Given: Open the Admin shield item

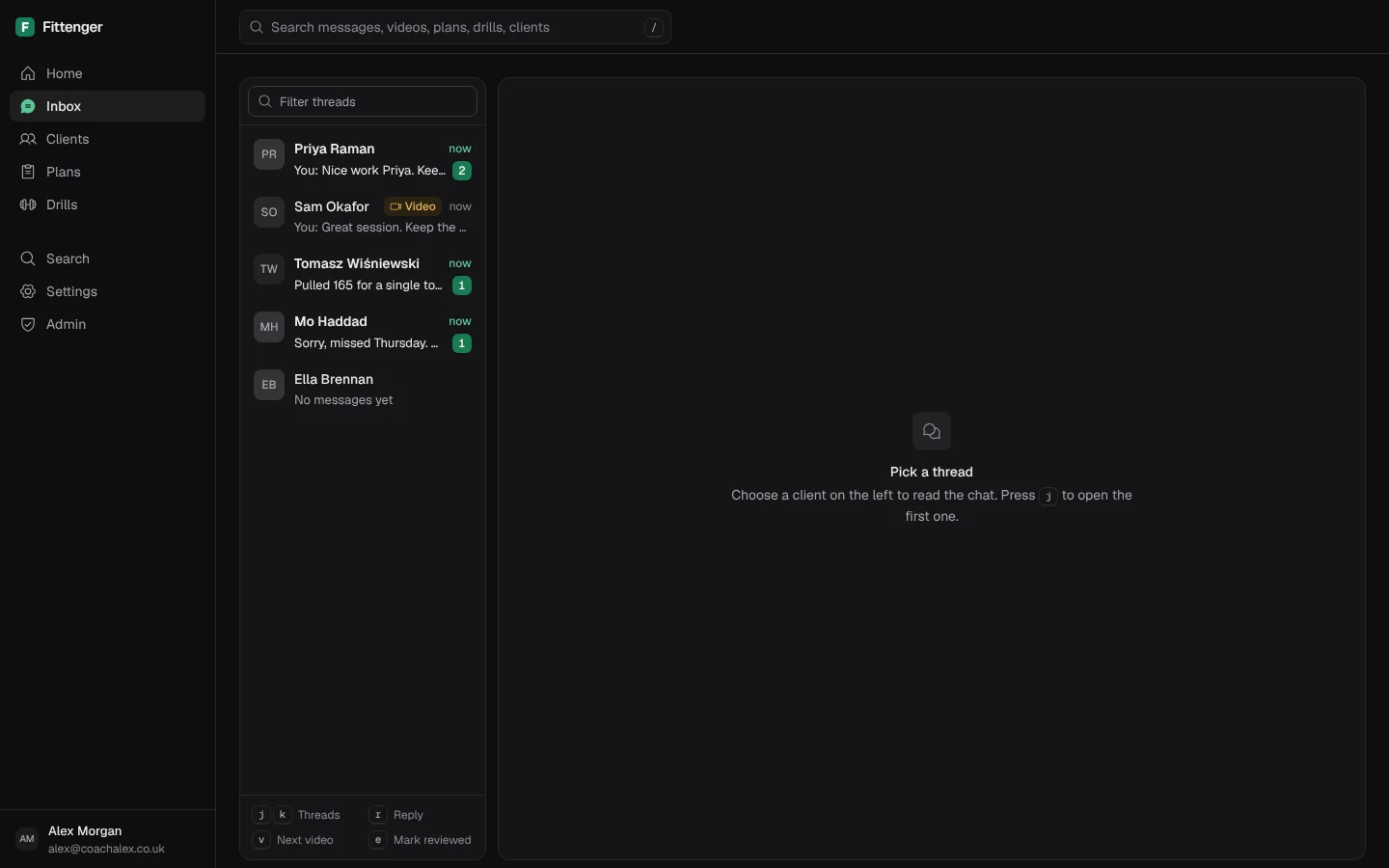Looking at the screenshot, I should click(x=107, y=324).
